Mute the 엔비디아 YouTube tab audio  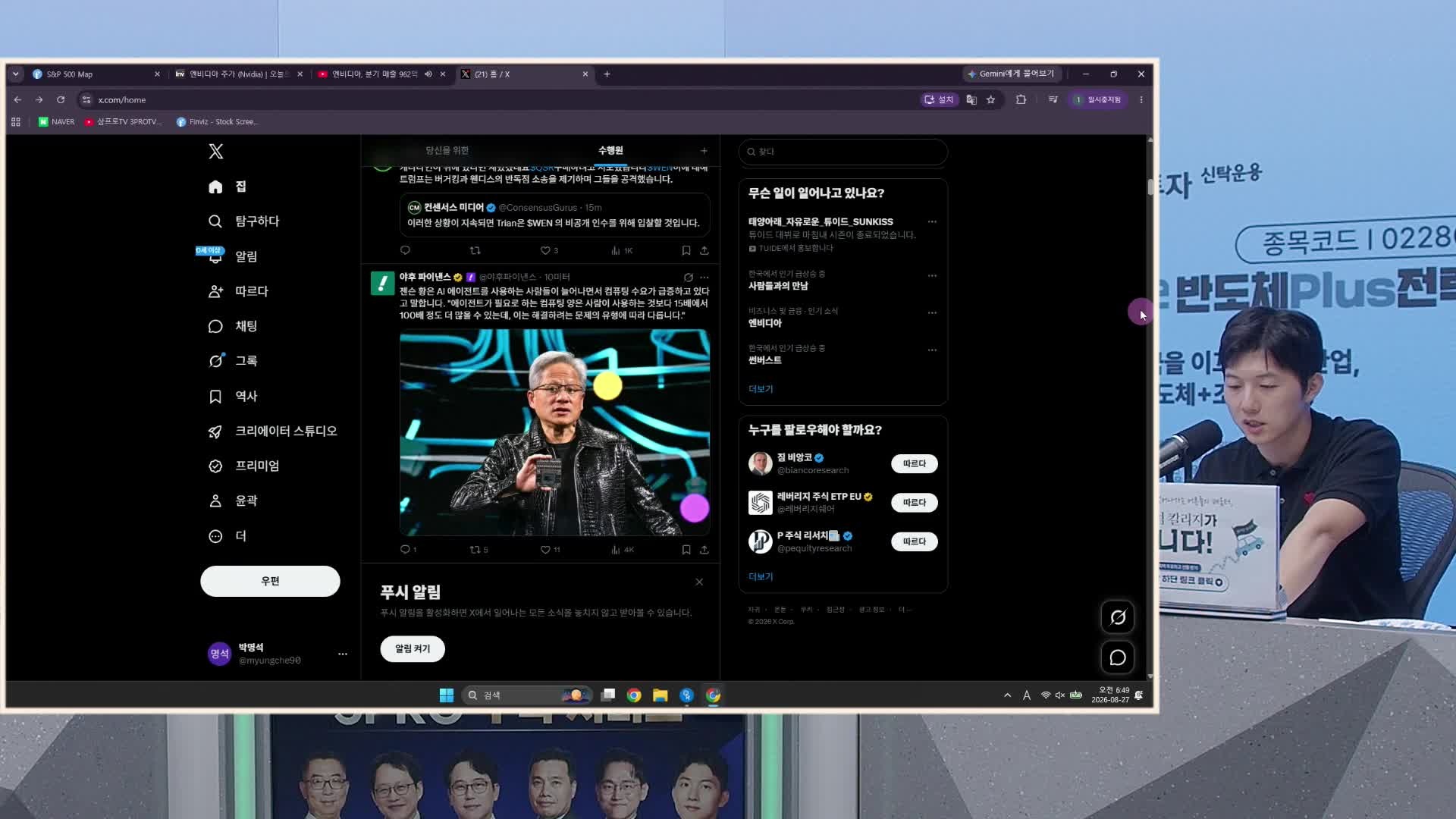click(x=428, y=74)
